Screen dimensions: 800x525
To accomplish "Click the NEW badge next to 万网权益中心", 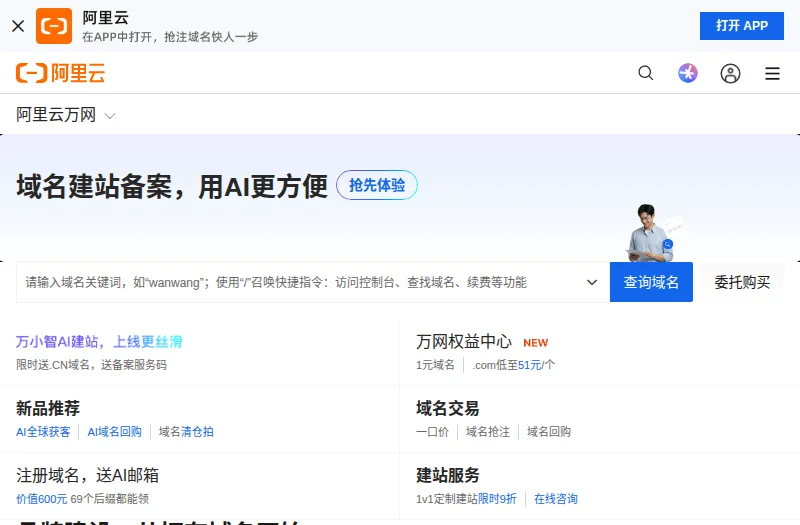I will (x=536, y=343).
